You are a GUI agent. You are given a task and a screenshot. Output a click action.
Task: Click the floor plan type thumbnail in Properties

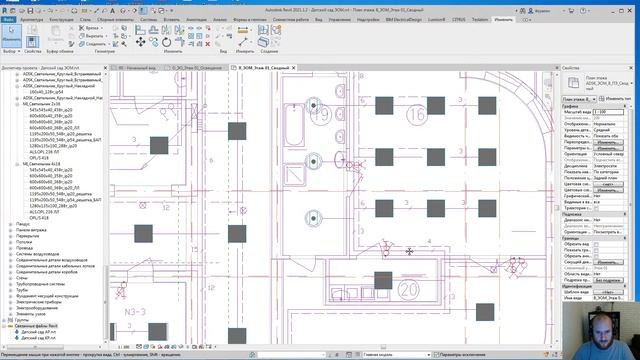tap(573, 83)
